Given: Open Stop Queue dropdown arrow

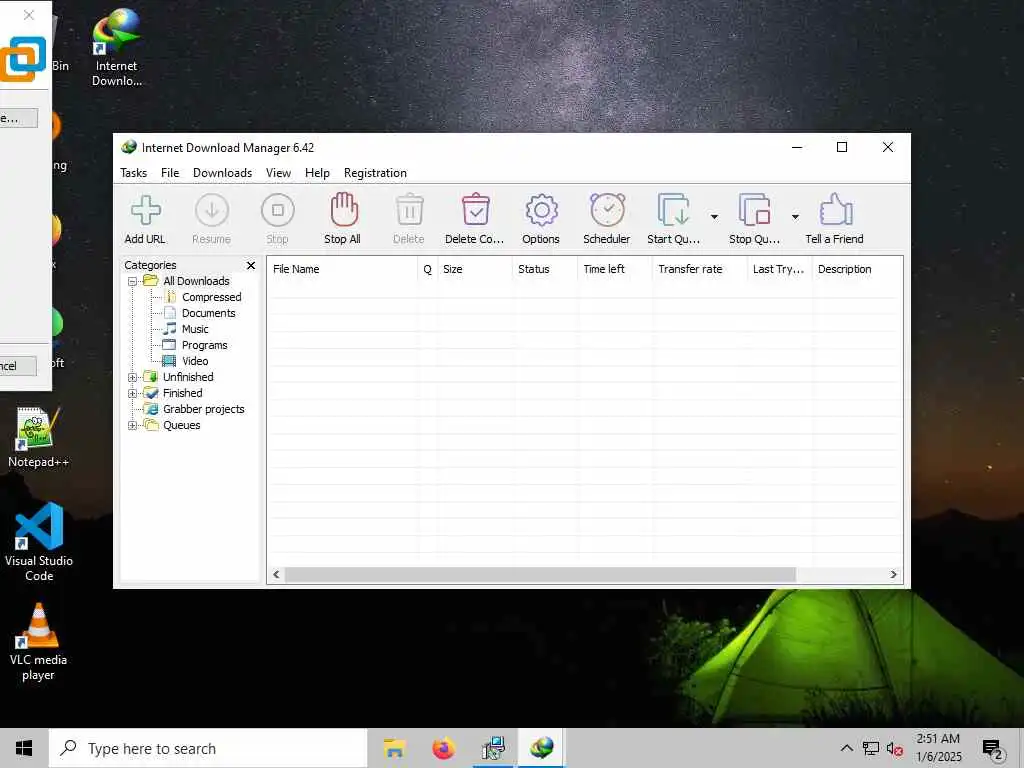Looking at the screenshot, I should tap(795, 217).
